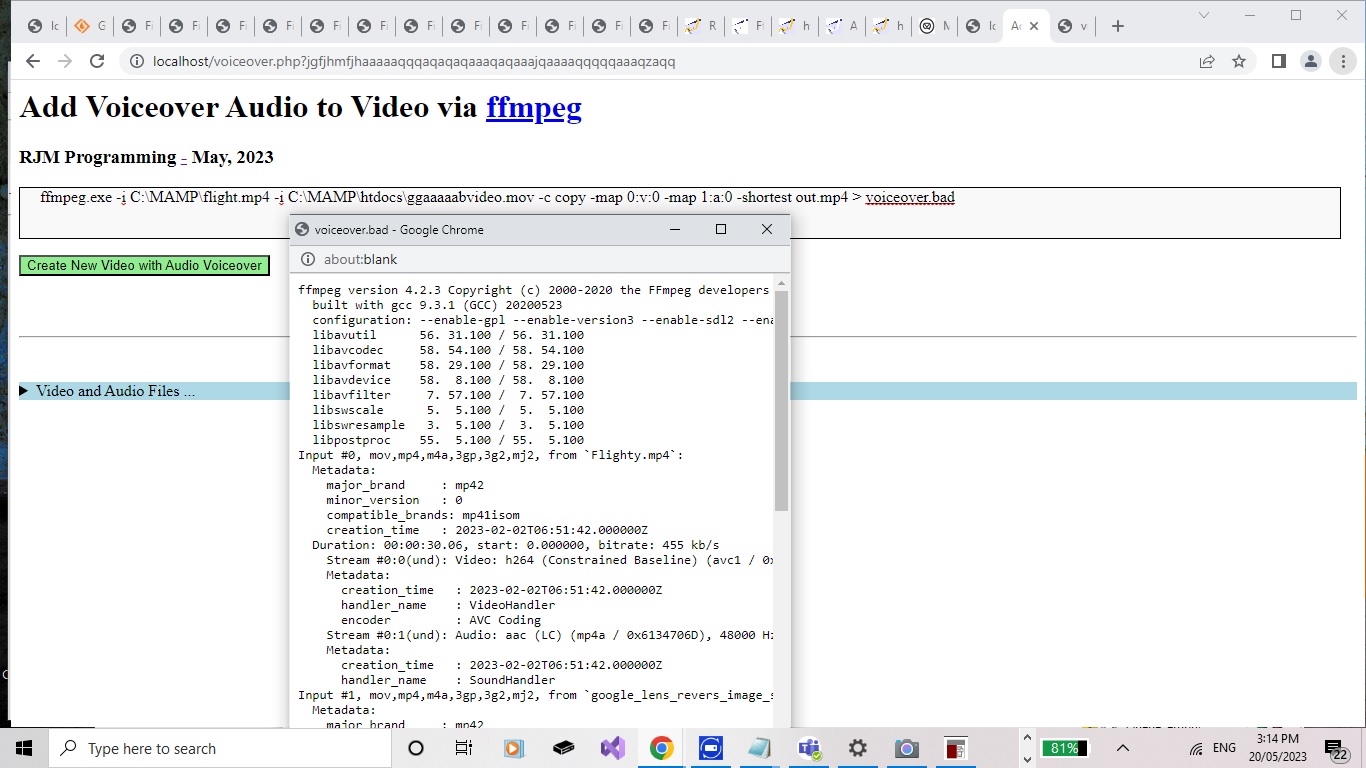Screen dimensions: 1366x768
Task: Open Chrome side panel
Action: point(1278,61)
